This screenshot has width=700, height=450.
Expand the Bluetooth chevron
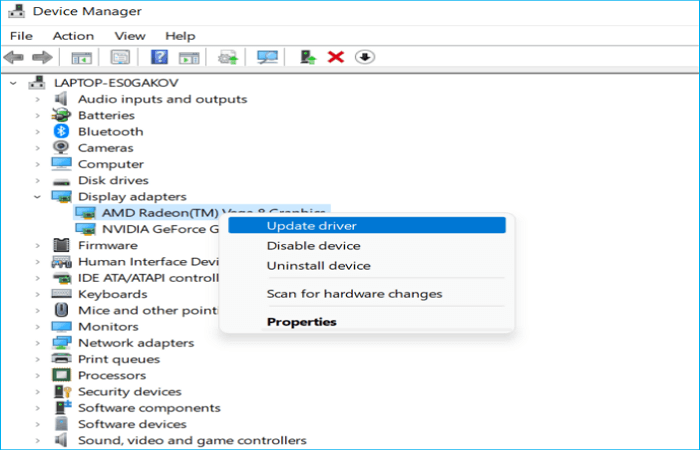pyautogui.click(x=38, y=132)
